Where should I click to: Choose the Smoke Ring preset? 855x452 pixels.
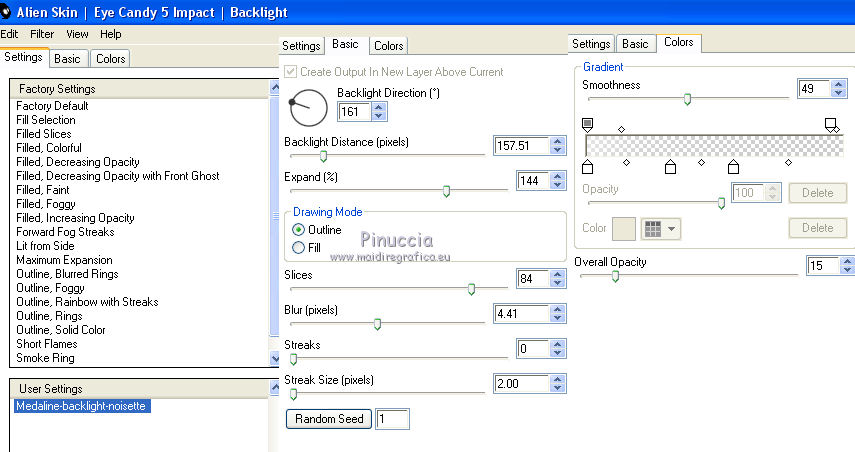coord(45,358)
